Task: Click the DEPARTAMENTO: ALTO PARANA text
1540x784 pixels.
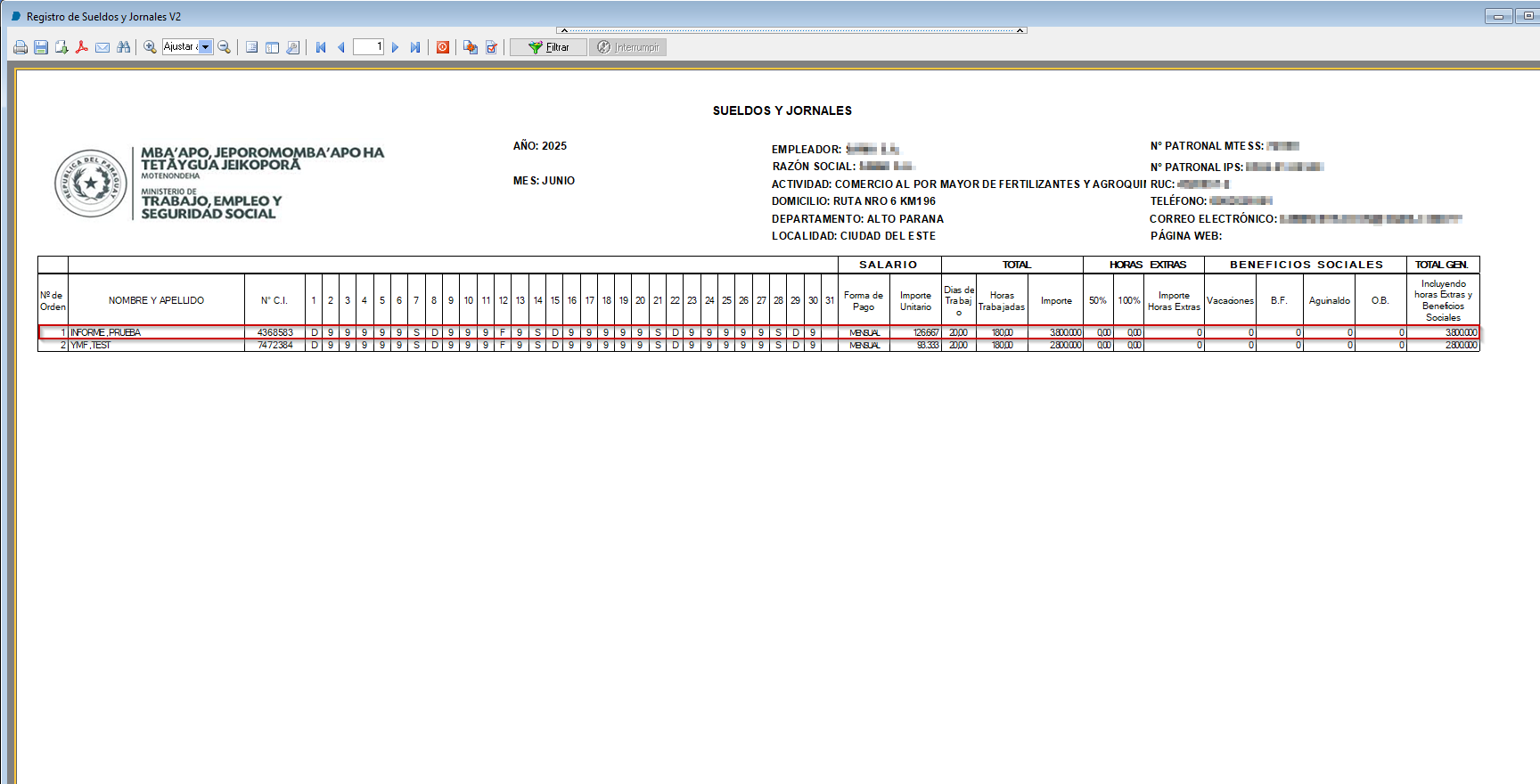Action: [857, 218]
